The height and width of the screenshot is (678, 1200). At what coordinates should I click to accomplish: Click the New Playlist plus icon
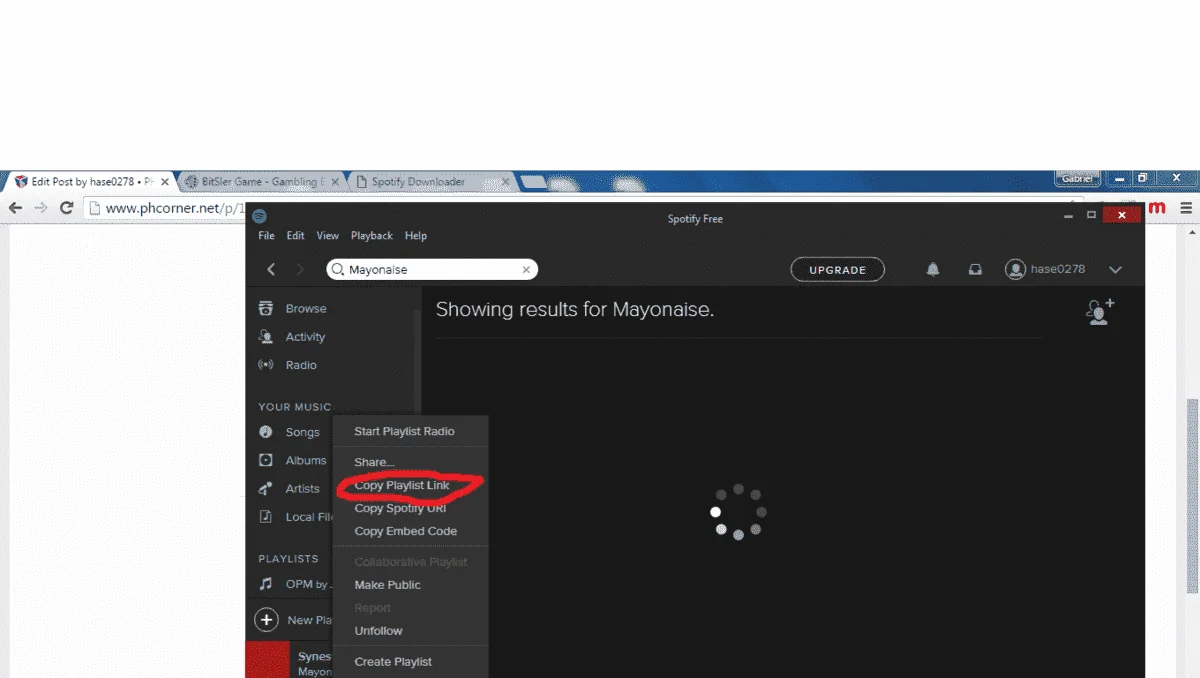[266, 620]
